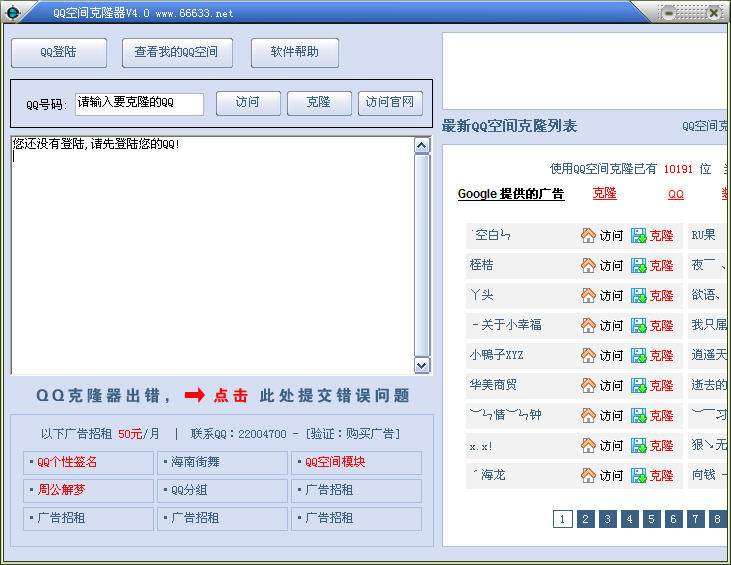The image size is (731, 565).
Task: Click clone disk icon in 丫头 row
Action: pyautogui.click(x=639, y=295)
